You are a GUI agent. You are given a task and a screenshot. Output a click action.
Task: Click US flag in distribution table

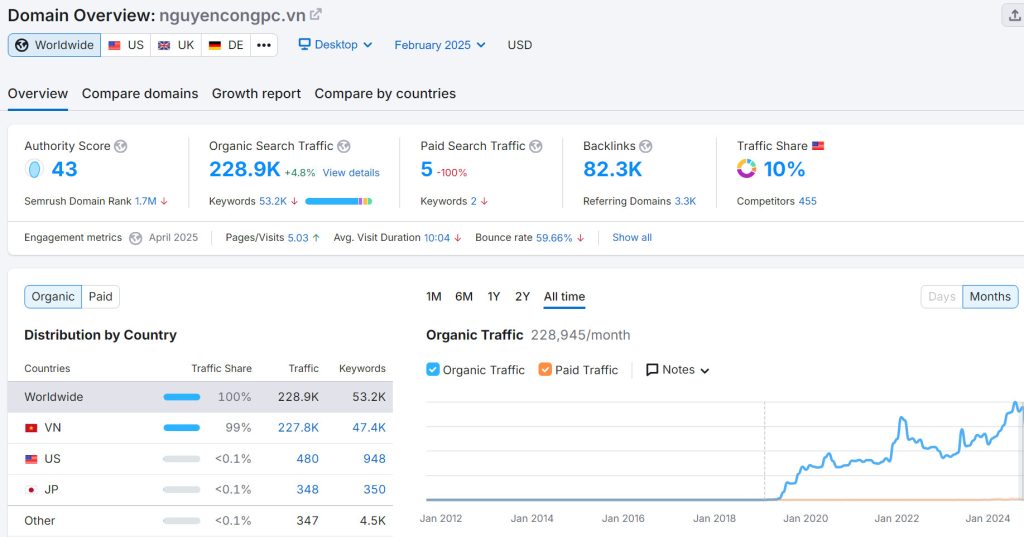click(31, 459)
